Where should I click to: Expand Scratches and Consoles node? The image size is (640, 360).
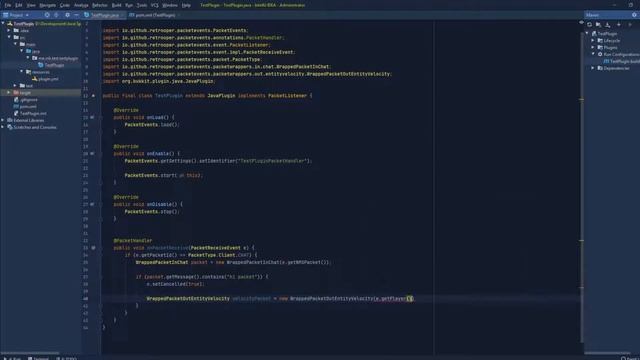pos(3,127)
